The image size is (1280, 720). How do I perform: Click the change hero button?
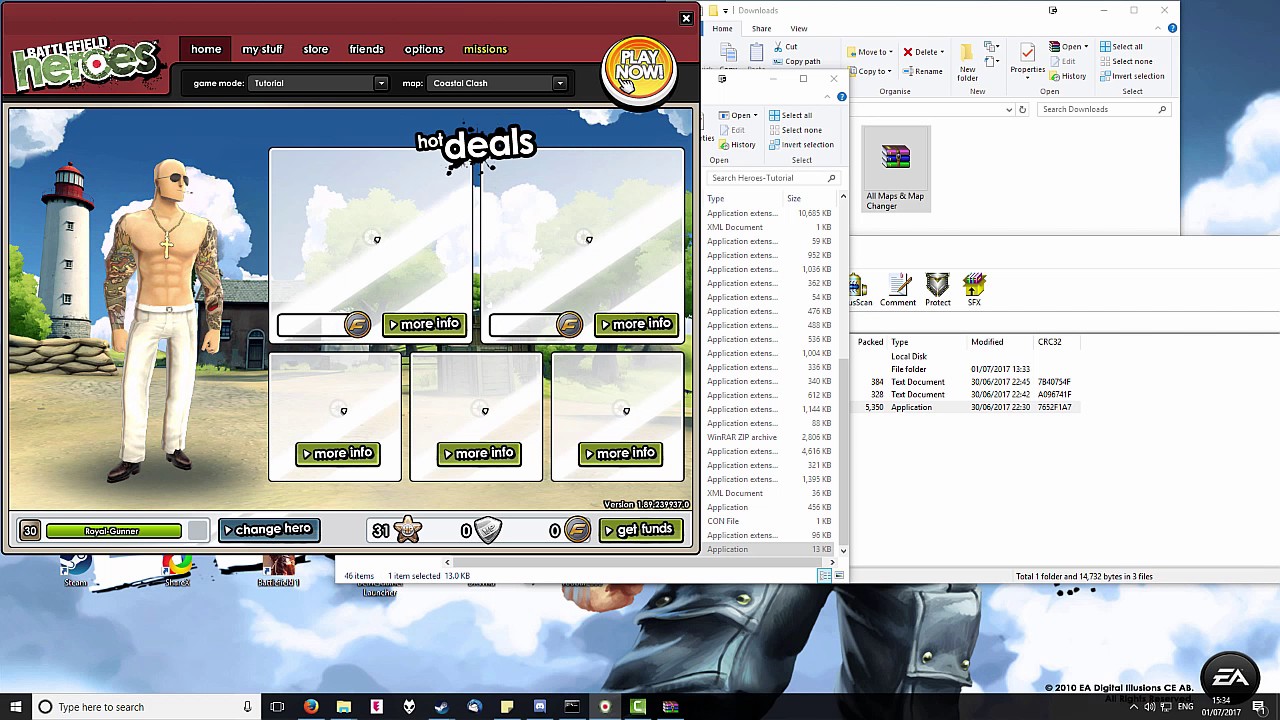coord(268,529)
